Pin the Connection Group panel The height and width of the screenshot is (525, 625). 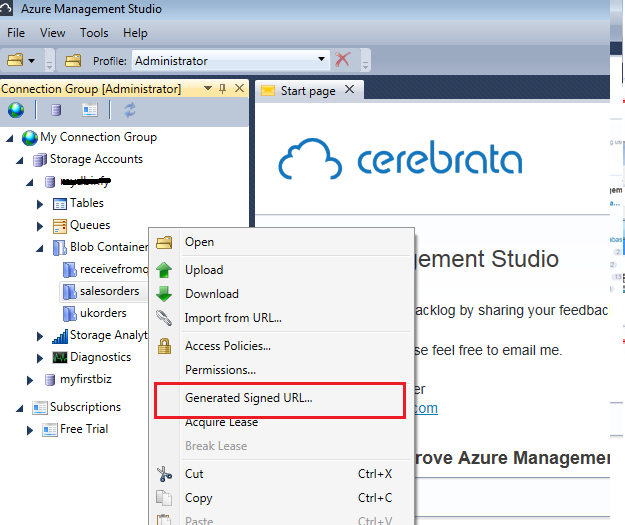[x=222, y=88]
